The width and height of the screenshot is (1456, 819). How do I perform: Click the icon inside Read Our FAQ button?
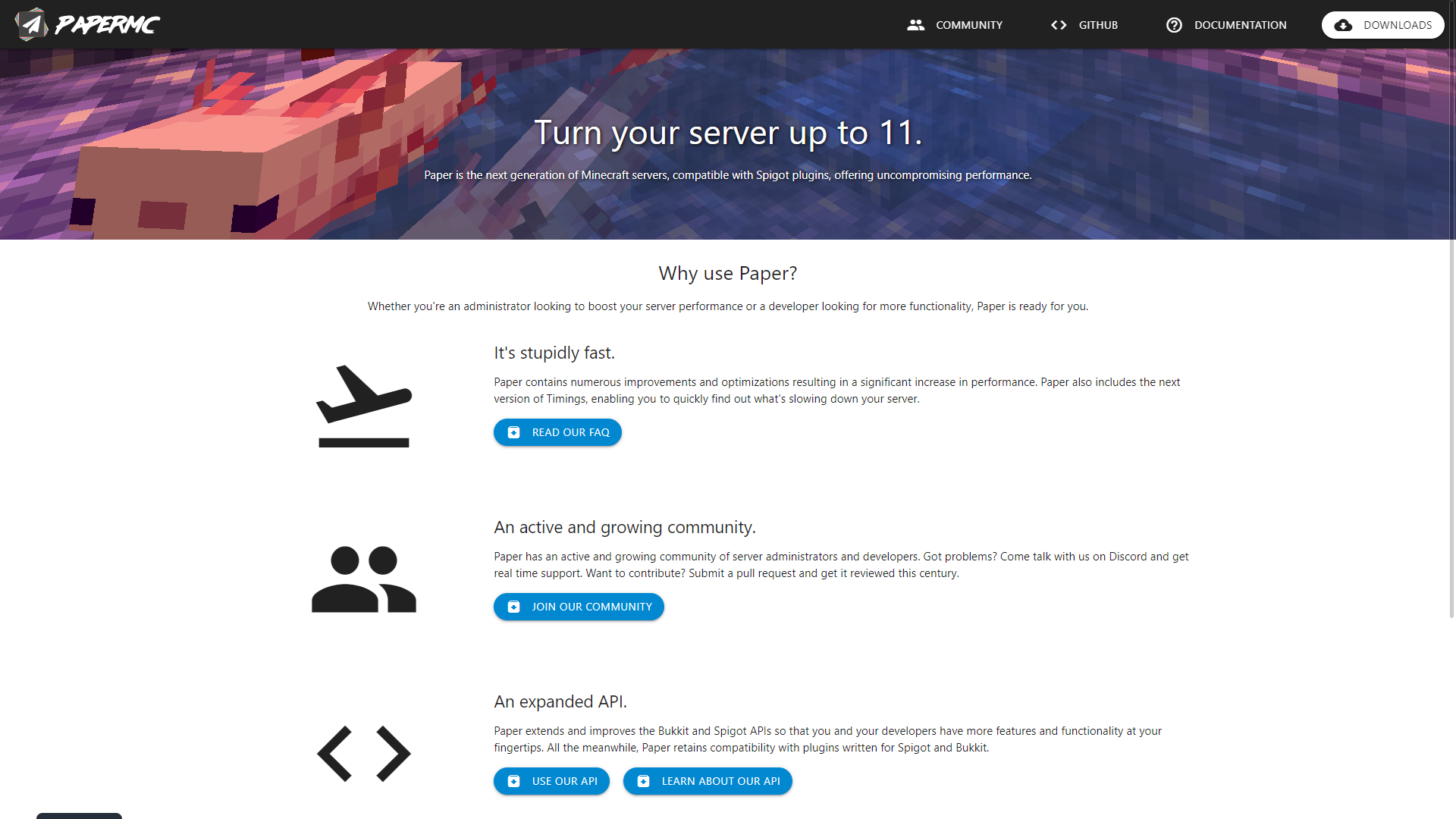pos(513,432)
